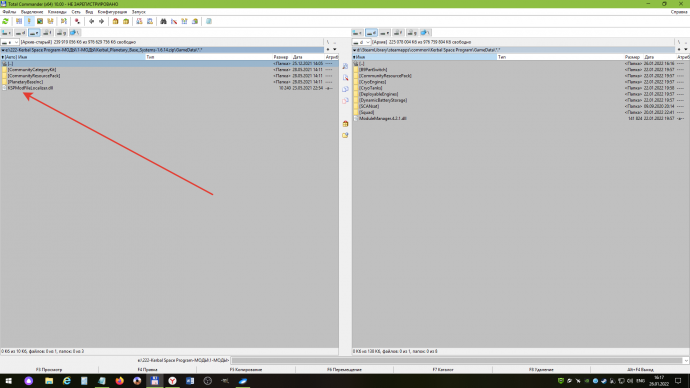
Task: Select drive c button in left panel
Action: (7, 33)
